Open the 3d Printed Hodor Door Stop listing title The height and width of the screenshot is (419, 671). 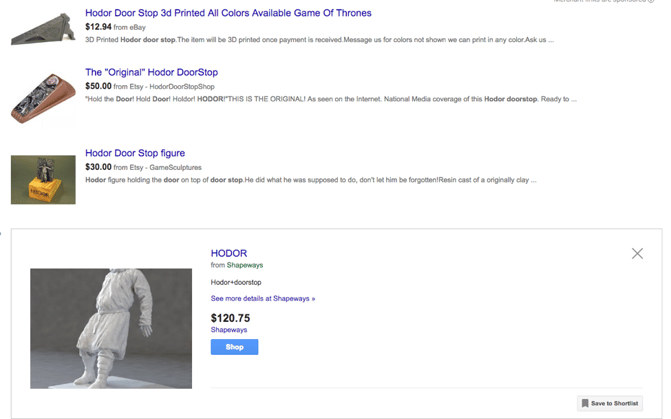pyautogui.click(x=228, y=13)
